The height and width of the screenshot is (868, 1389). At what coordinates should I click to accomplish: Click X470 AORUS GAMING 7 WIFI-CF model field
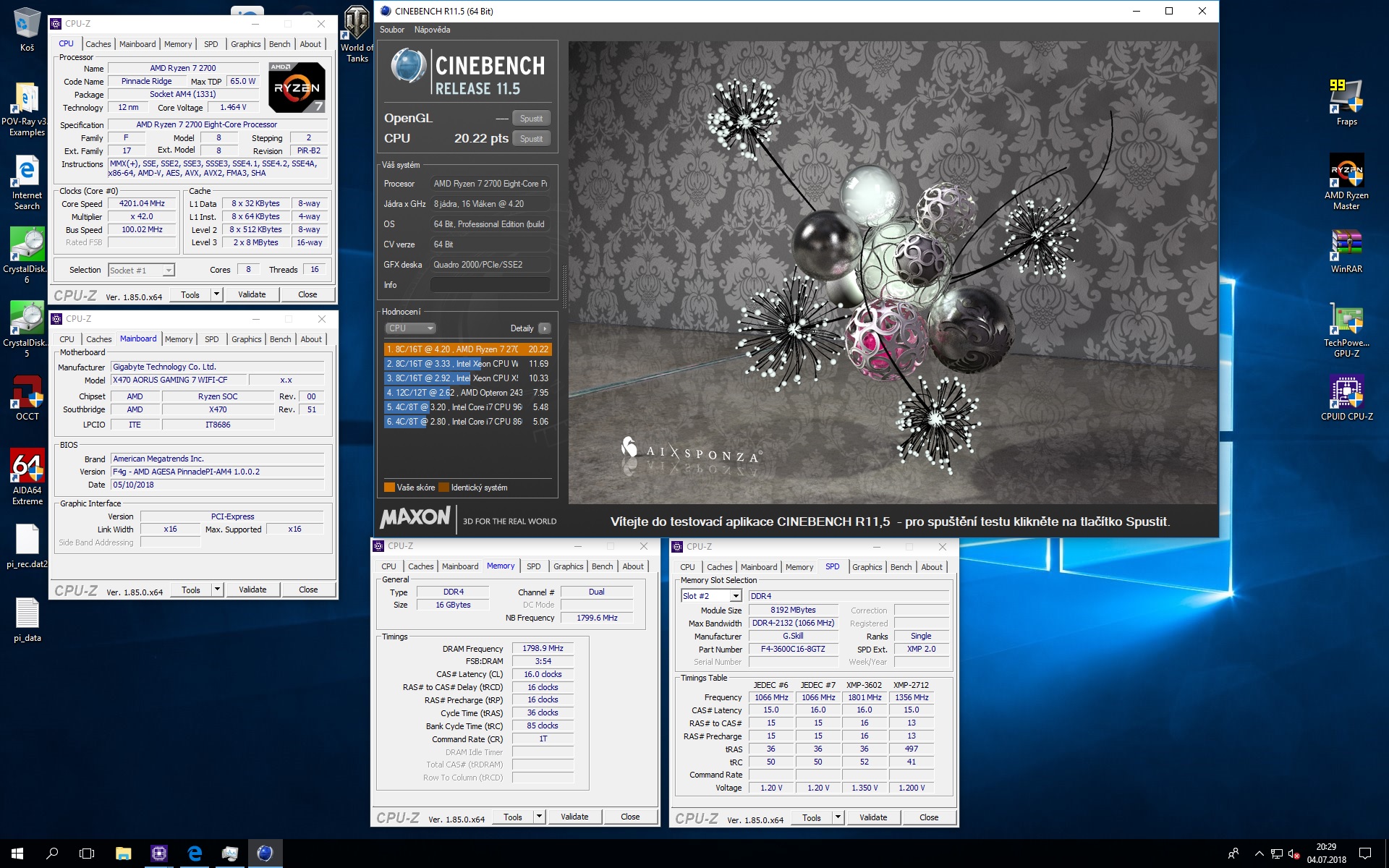coord(178,380)
